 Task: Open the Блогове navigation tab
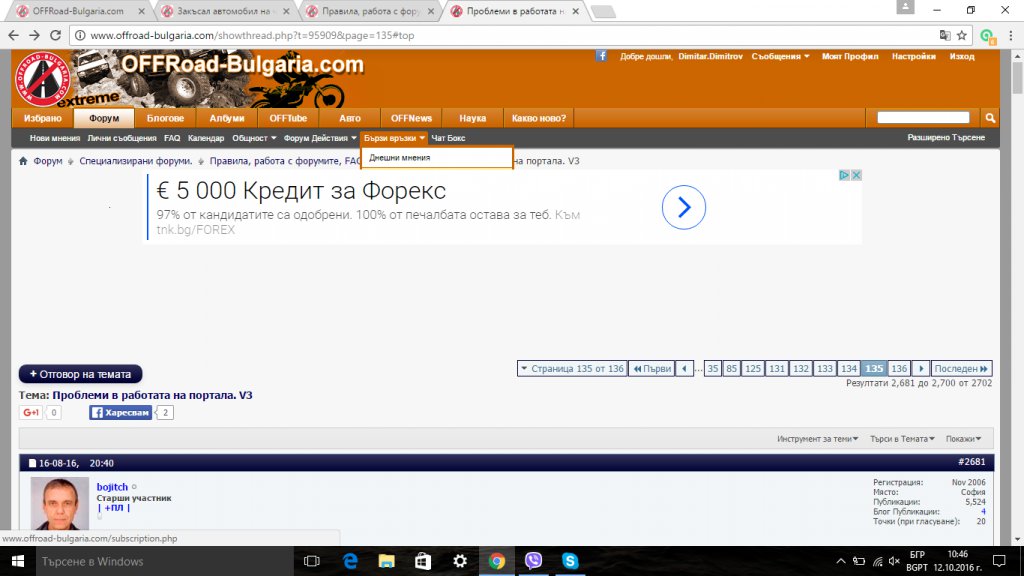pos(165,118)
